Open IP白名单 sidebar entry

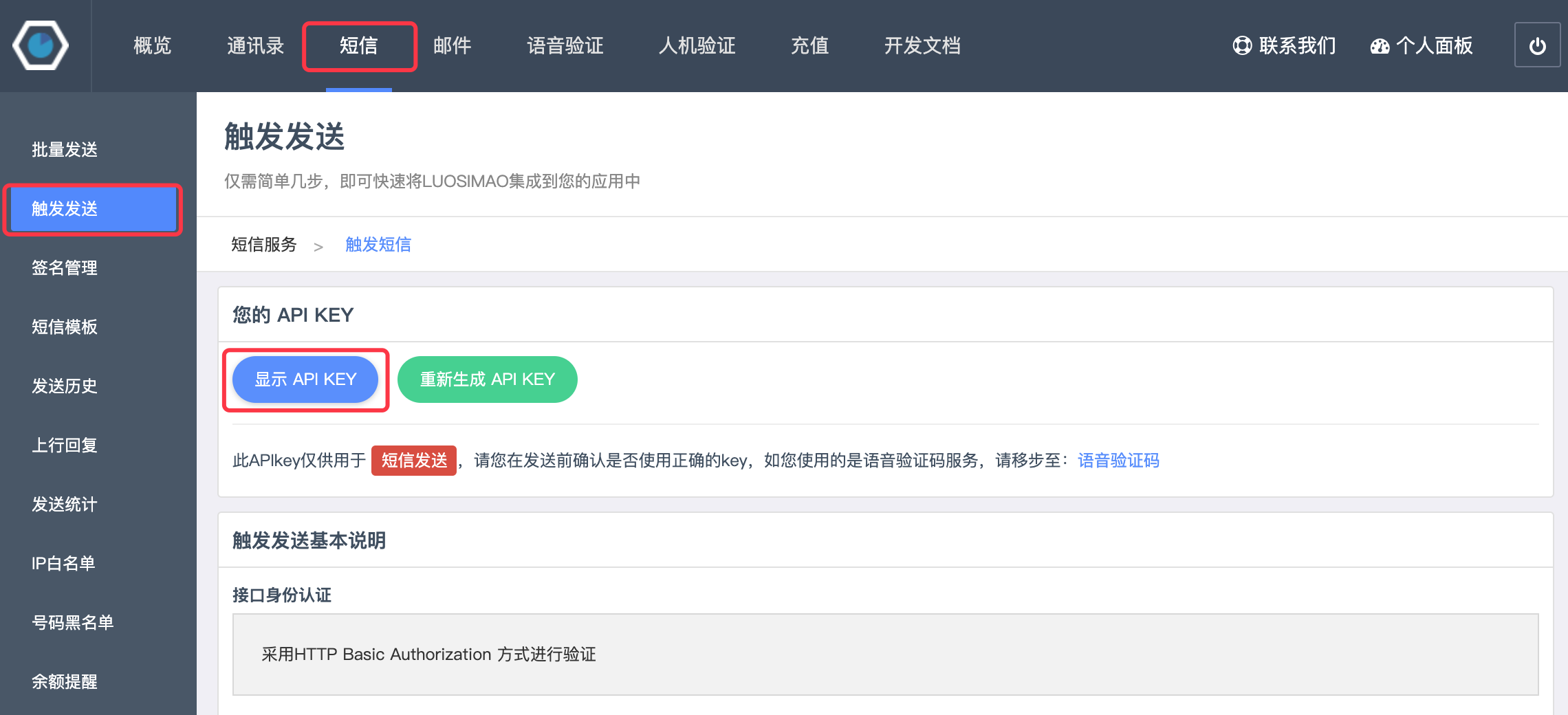pyautogui.click(x=63, y=564)
